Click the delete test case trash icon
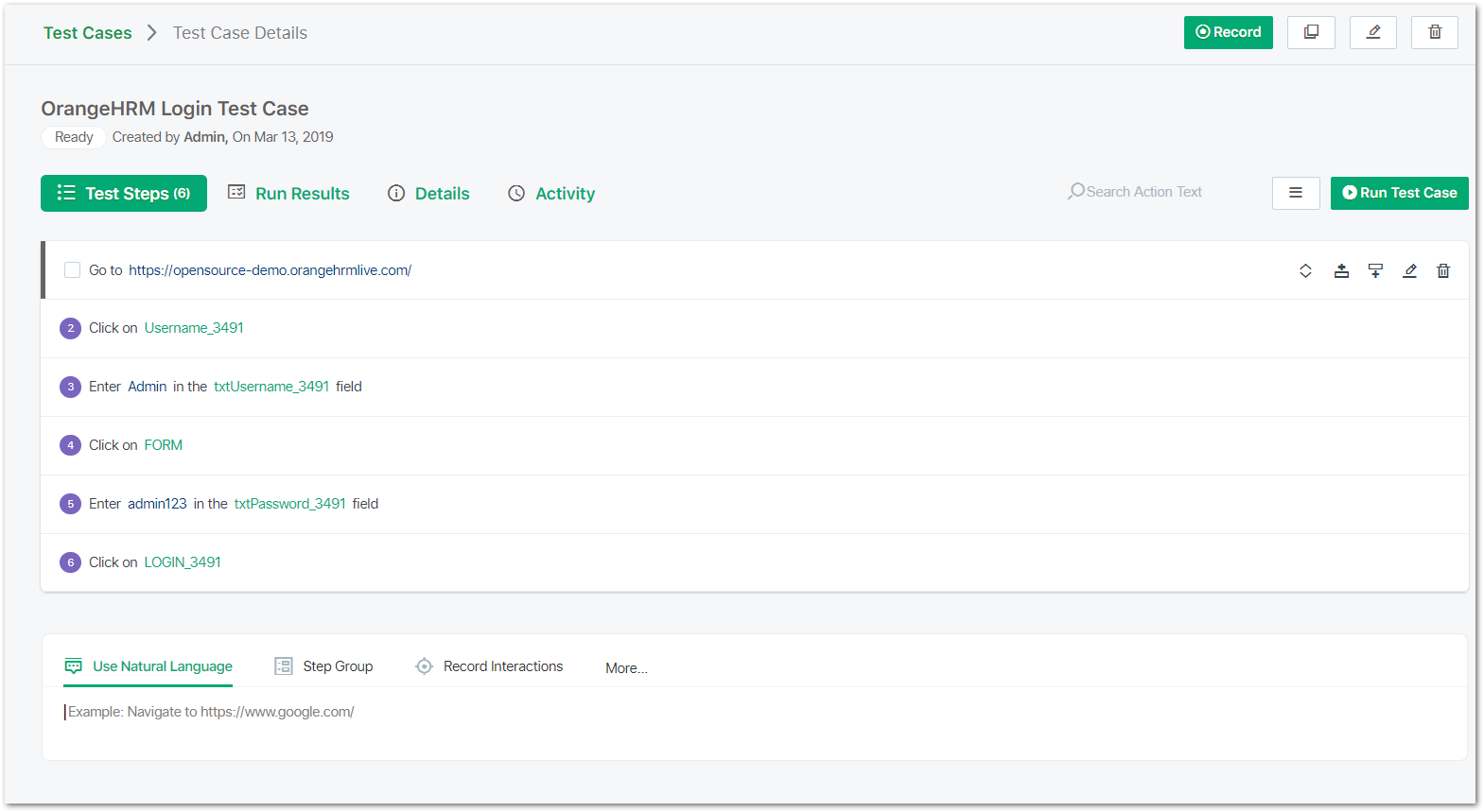This screenshot has width=1484, height=812. pos(1435,32)
